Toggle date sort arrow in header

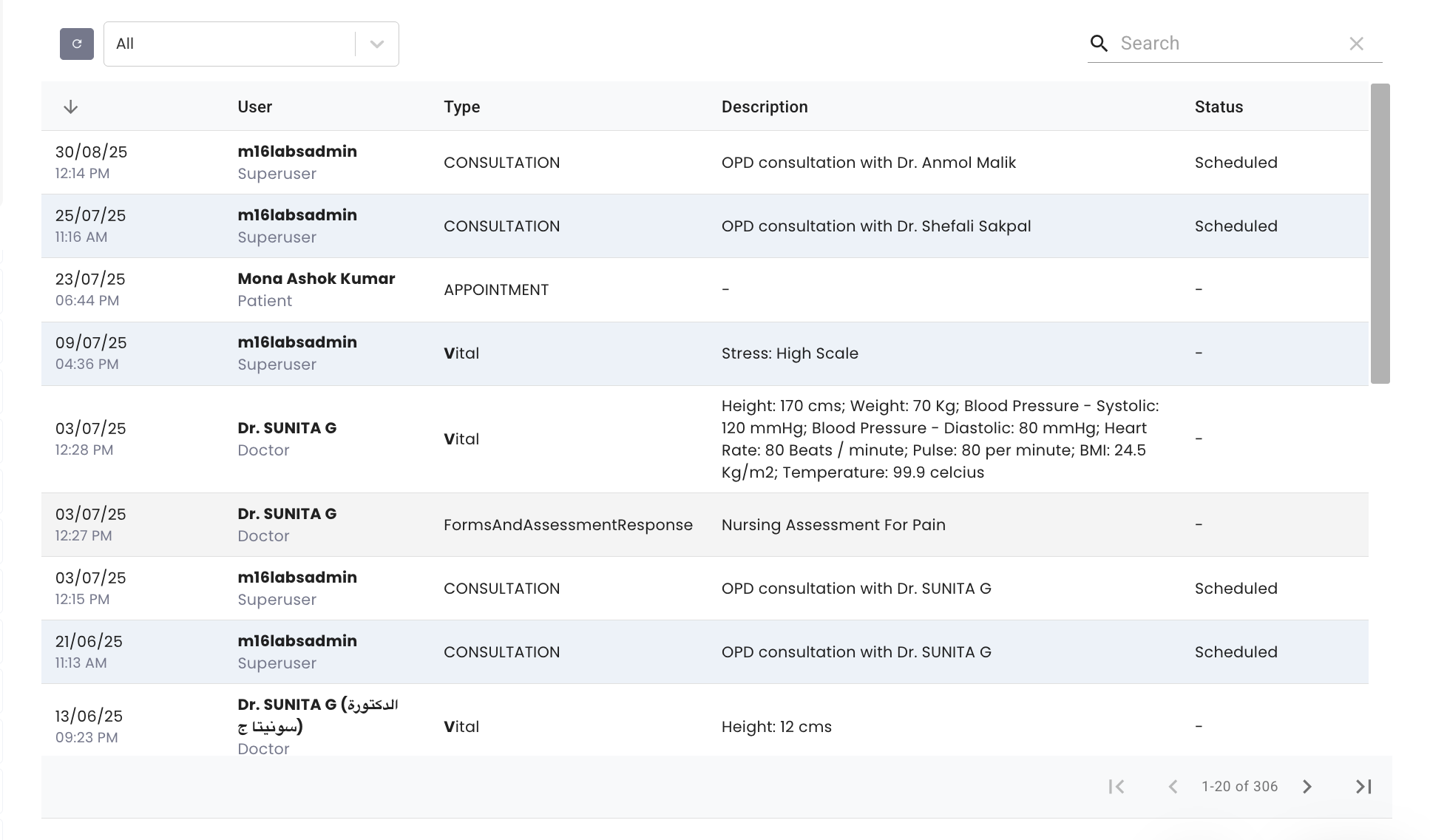[x=71, y=107]
